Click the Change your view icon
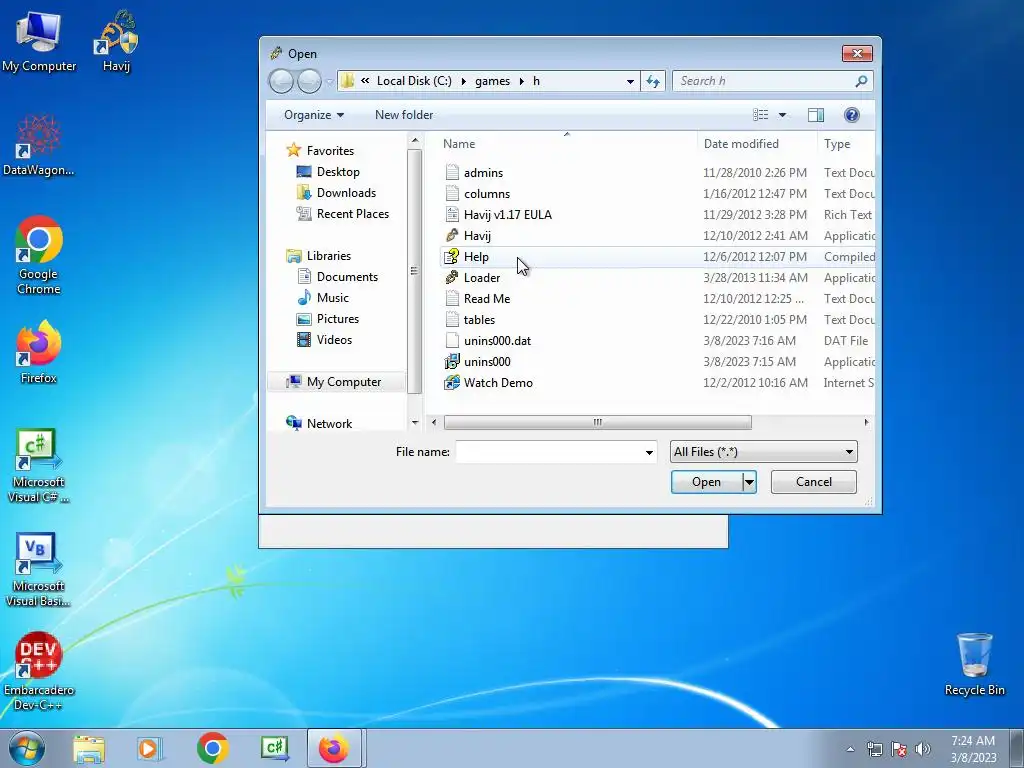This screenshot has height=768, width=1024. click(761, 115)
